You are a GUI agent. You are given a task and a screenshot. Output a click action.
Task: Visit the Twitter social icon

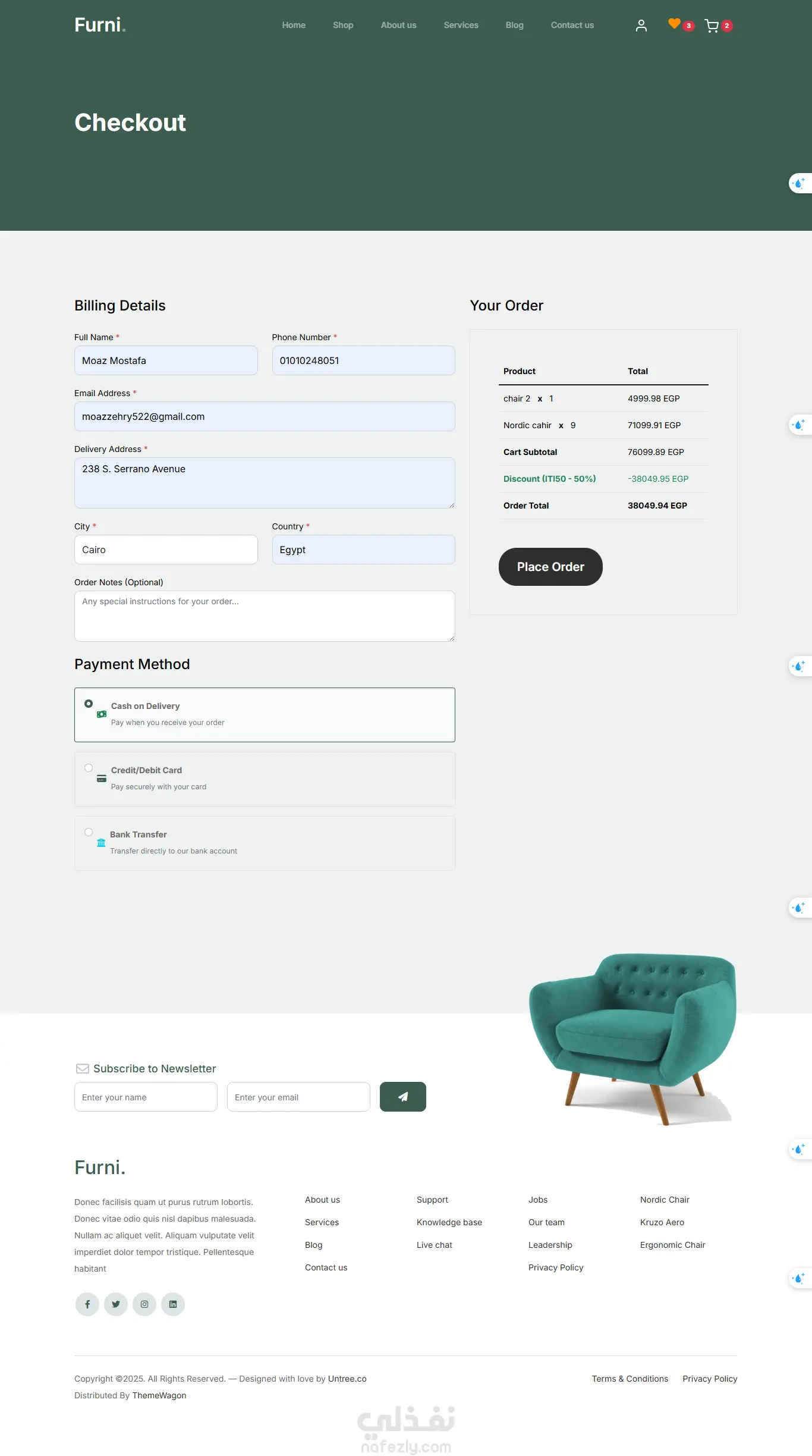116,1304
